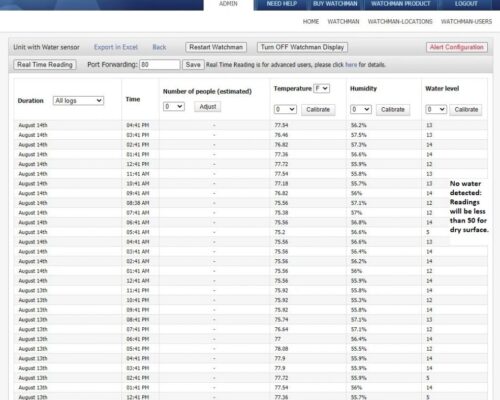500x400 pixels.
Task: Expand the Duration All logs dropdown
Action: pos(78,100)
